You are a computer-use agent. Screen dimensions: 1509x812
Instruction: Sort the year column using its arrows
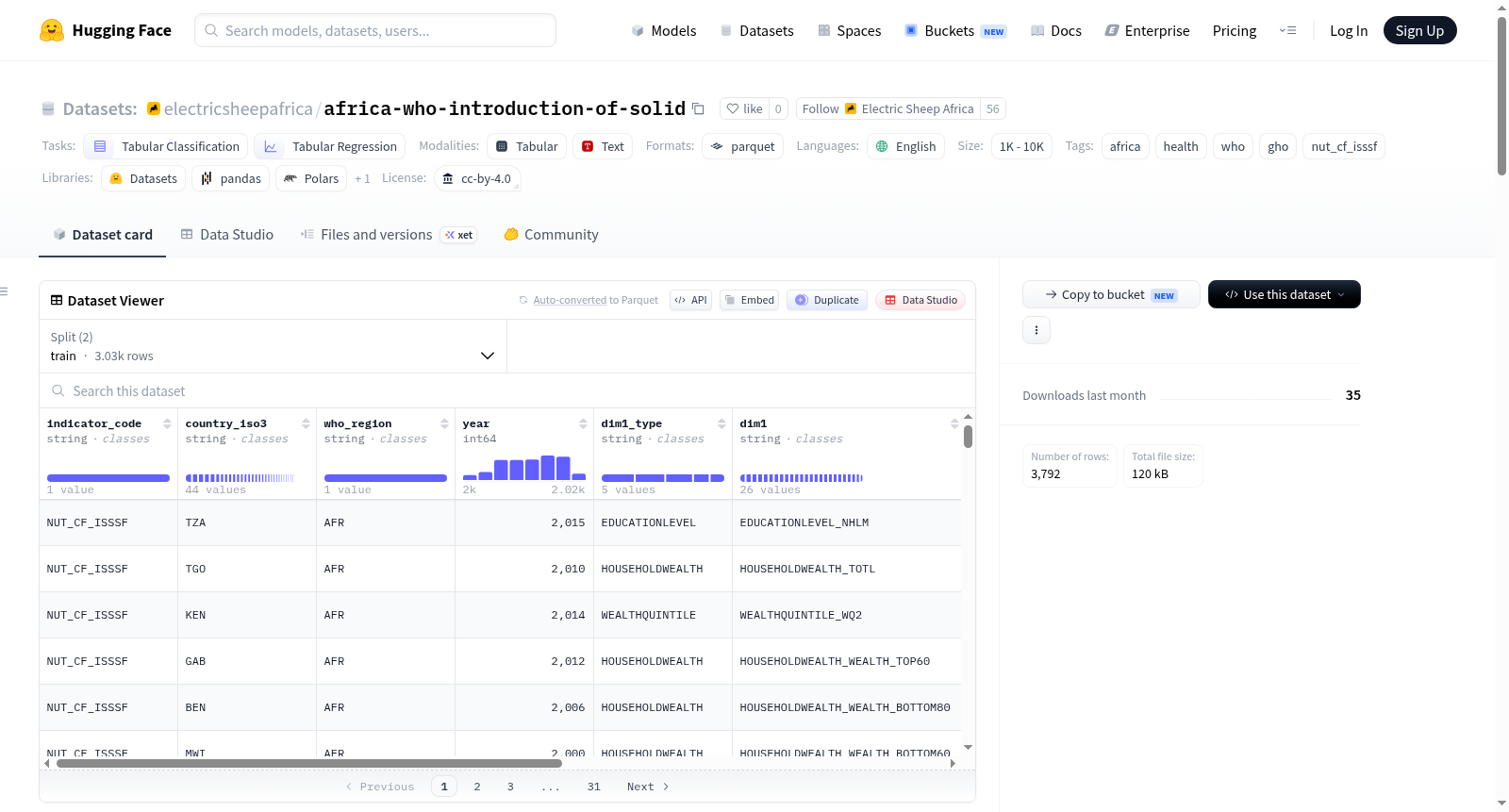coord(583,423)
